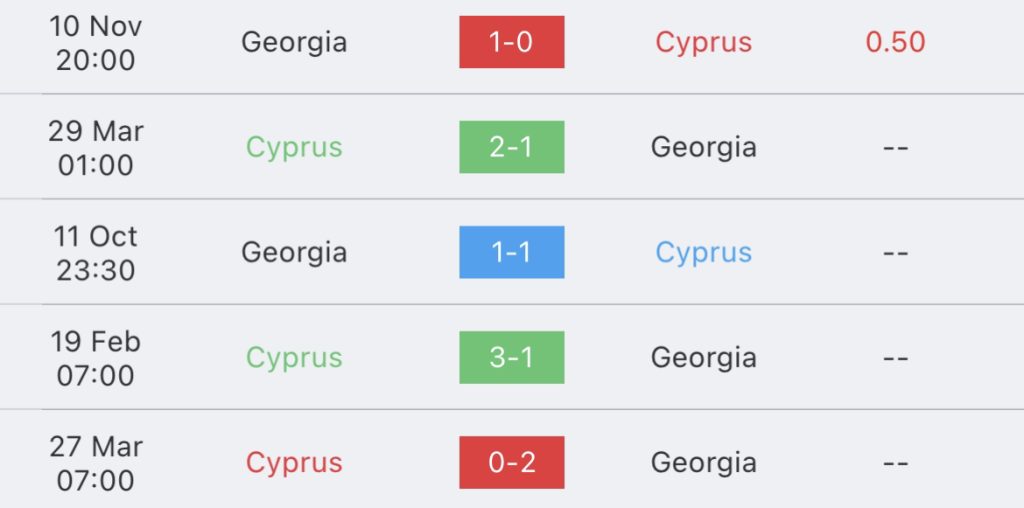Click the 27 Mar 07:00 date cell

coord(95,464)
